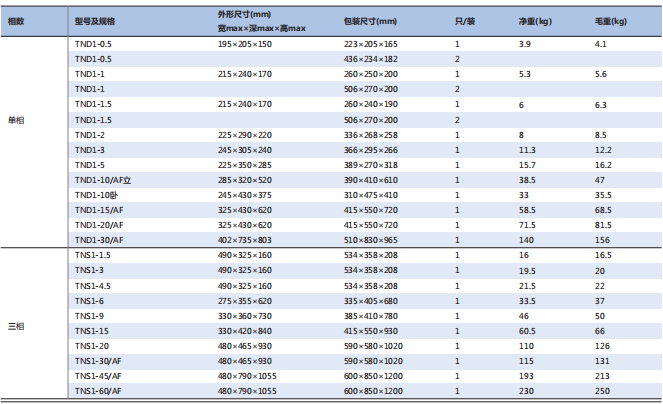Image resolution: width=663 pixels, height=404 pixels.
Task: Click the 436×234×182 package size cell
Action: 370,60
